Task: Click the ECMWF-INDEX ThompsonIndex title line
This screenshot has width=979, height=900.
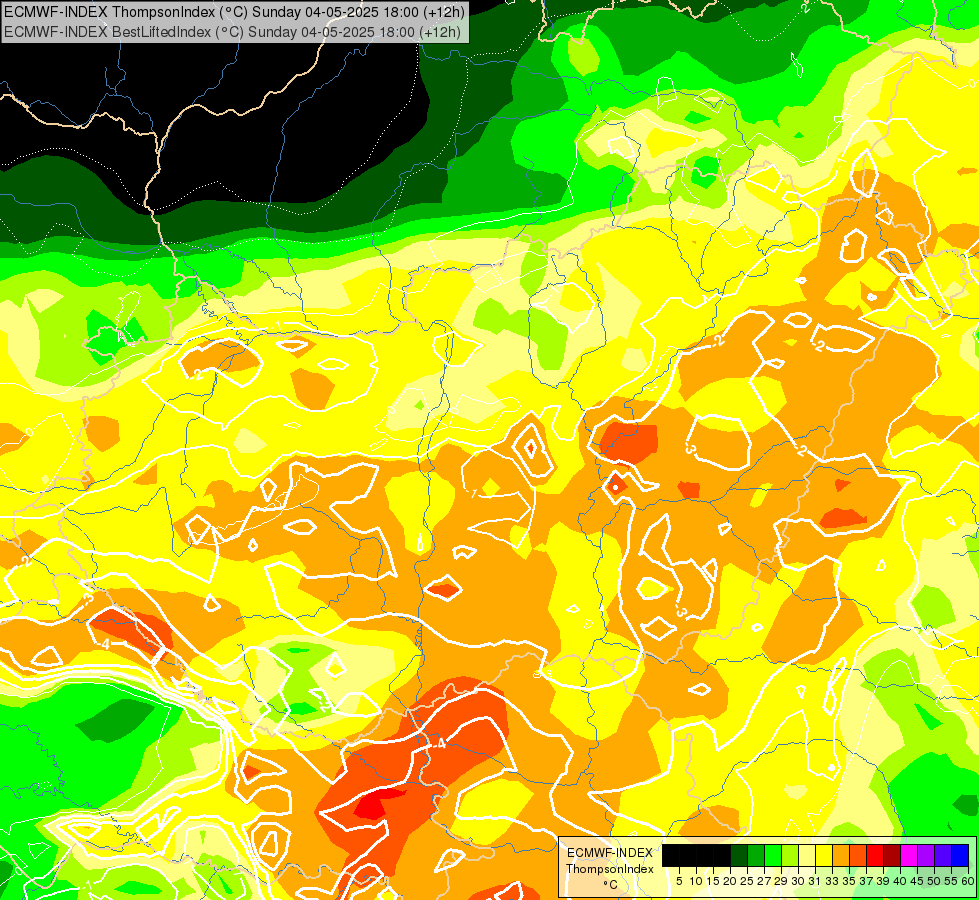Action: click(233, 11)
